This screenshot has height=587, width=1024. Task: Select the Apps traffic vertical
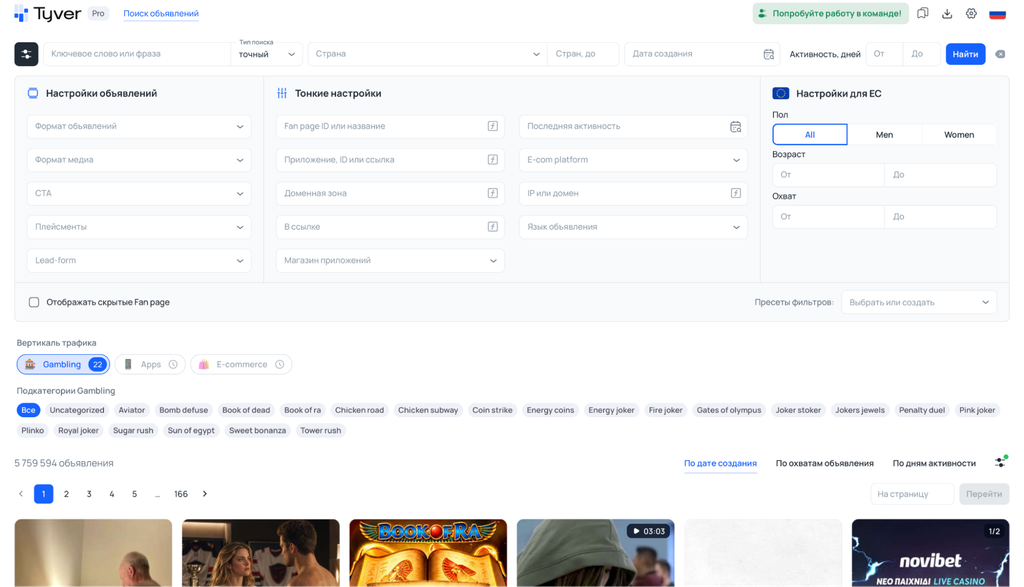coord(150,364)
